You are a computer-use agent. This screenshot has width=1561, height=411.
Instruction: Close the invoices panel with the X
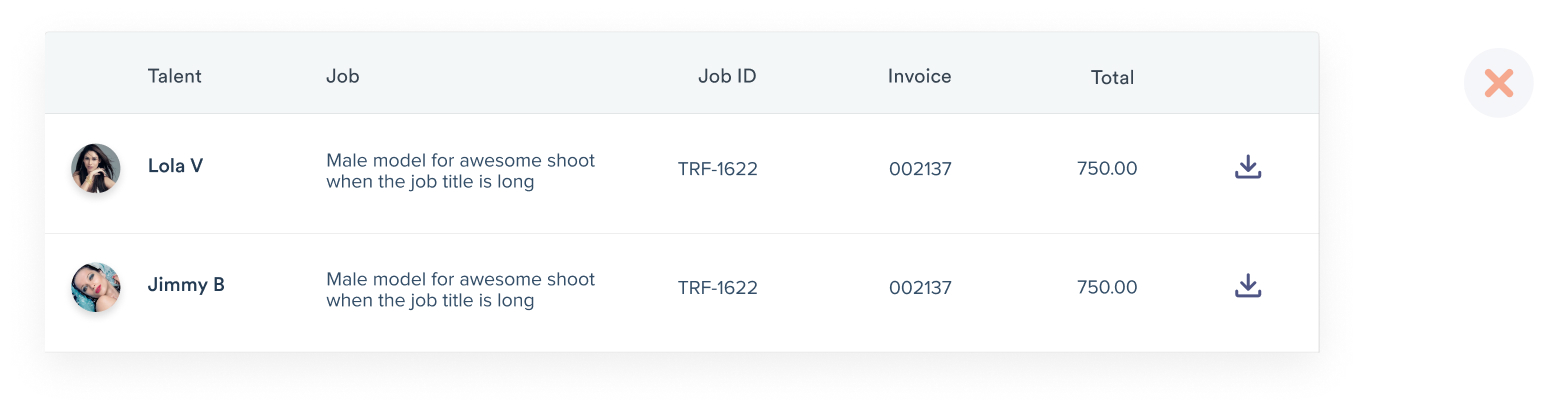(x=1498, y=83)
